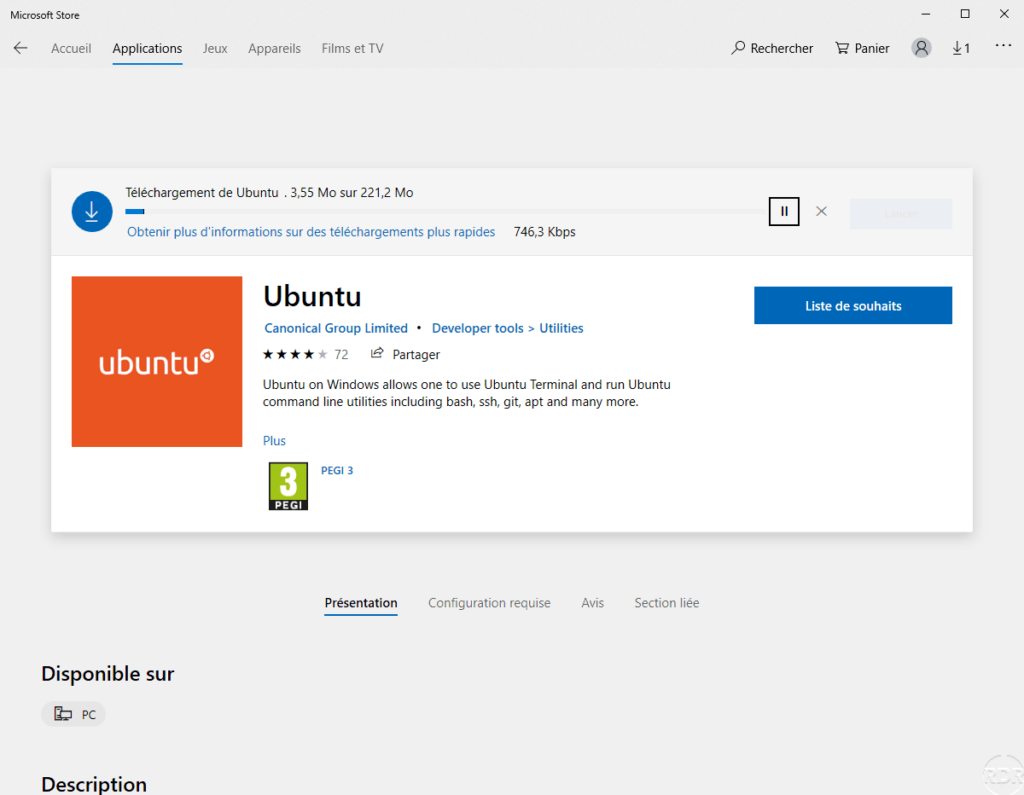Switch to the Jeux tab
Viewport: 1024px width, 795px height.
(215, 48)
